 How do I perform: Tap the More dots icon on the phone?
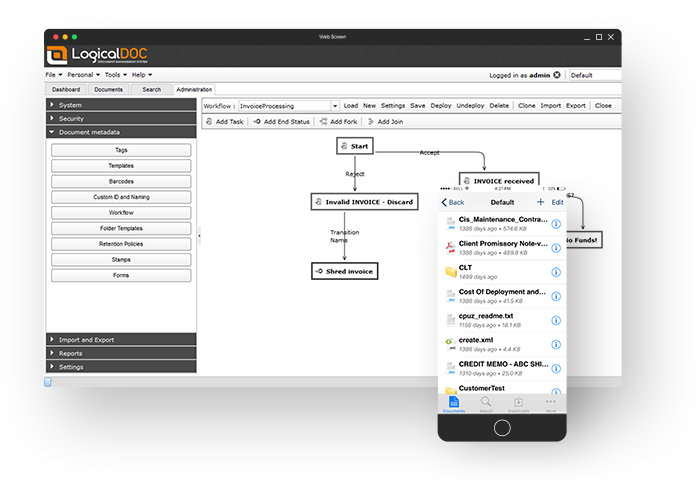(551, 401)
